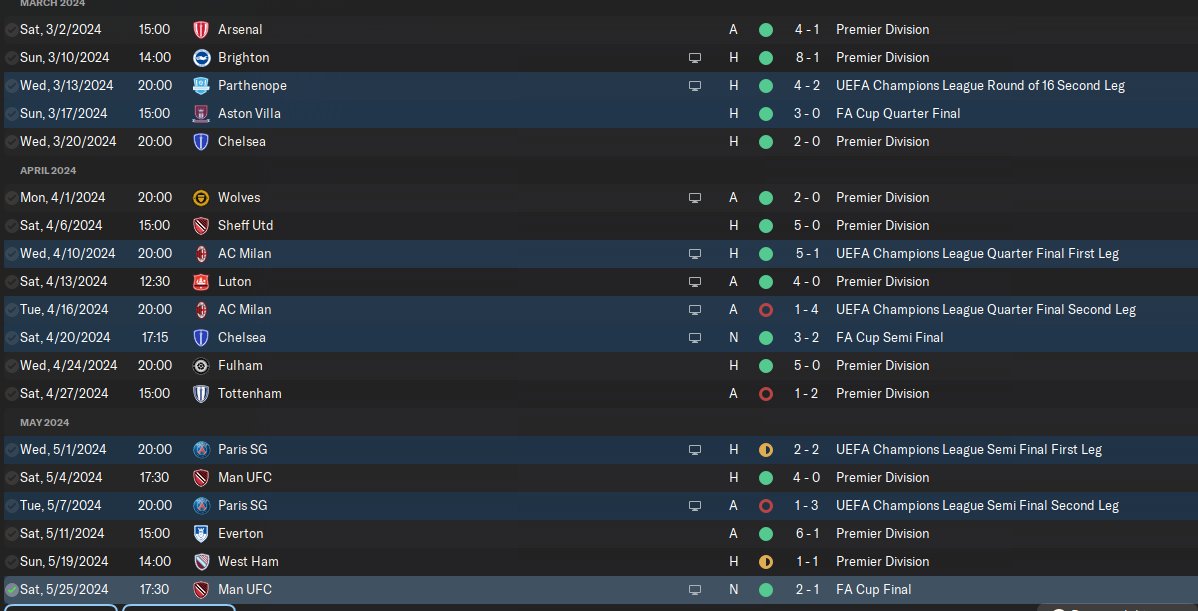The width and height of the screenshot is (1198, 611).
Task: Click the 8 - 1 score against Brighton
Action: (x=807, y=58)
